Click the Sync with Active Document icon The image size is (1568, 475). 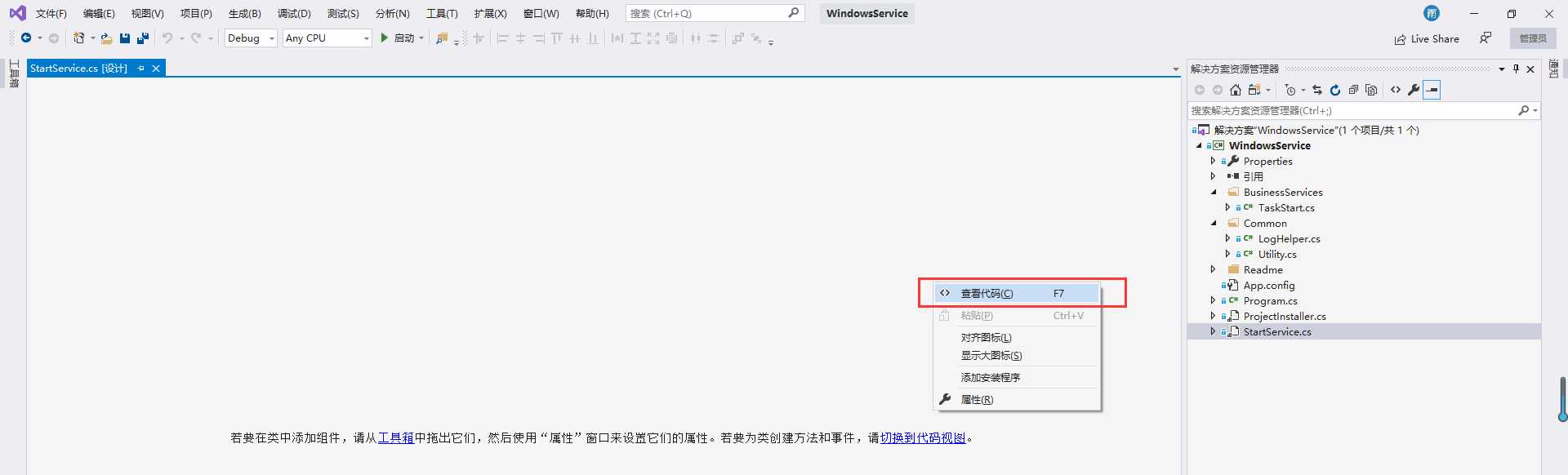[x=1317, y=90]
